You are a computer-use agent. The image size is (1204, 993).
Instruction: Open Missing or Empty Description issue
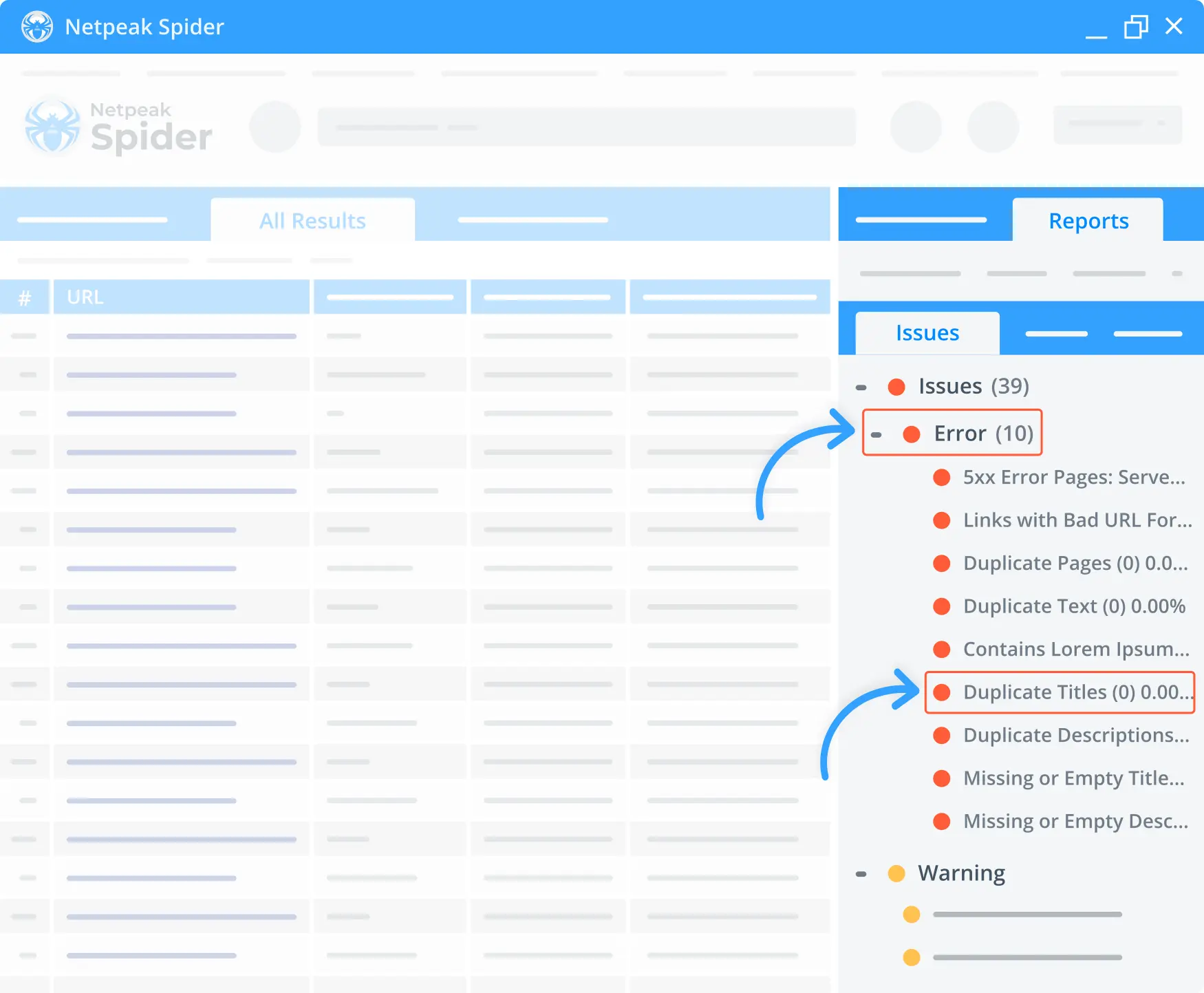(1075, 821)
